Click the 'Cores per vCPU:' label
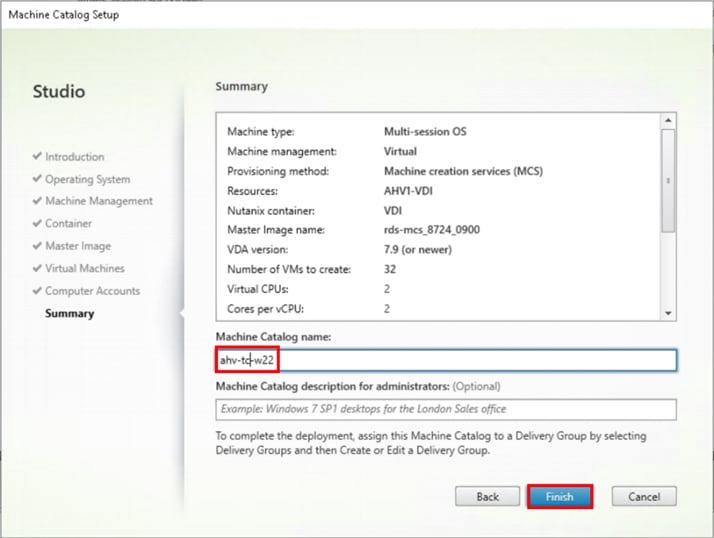The width and height of the screenshot is (714, 538). coord(265,309)
